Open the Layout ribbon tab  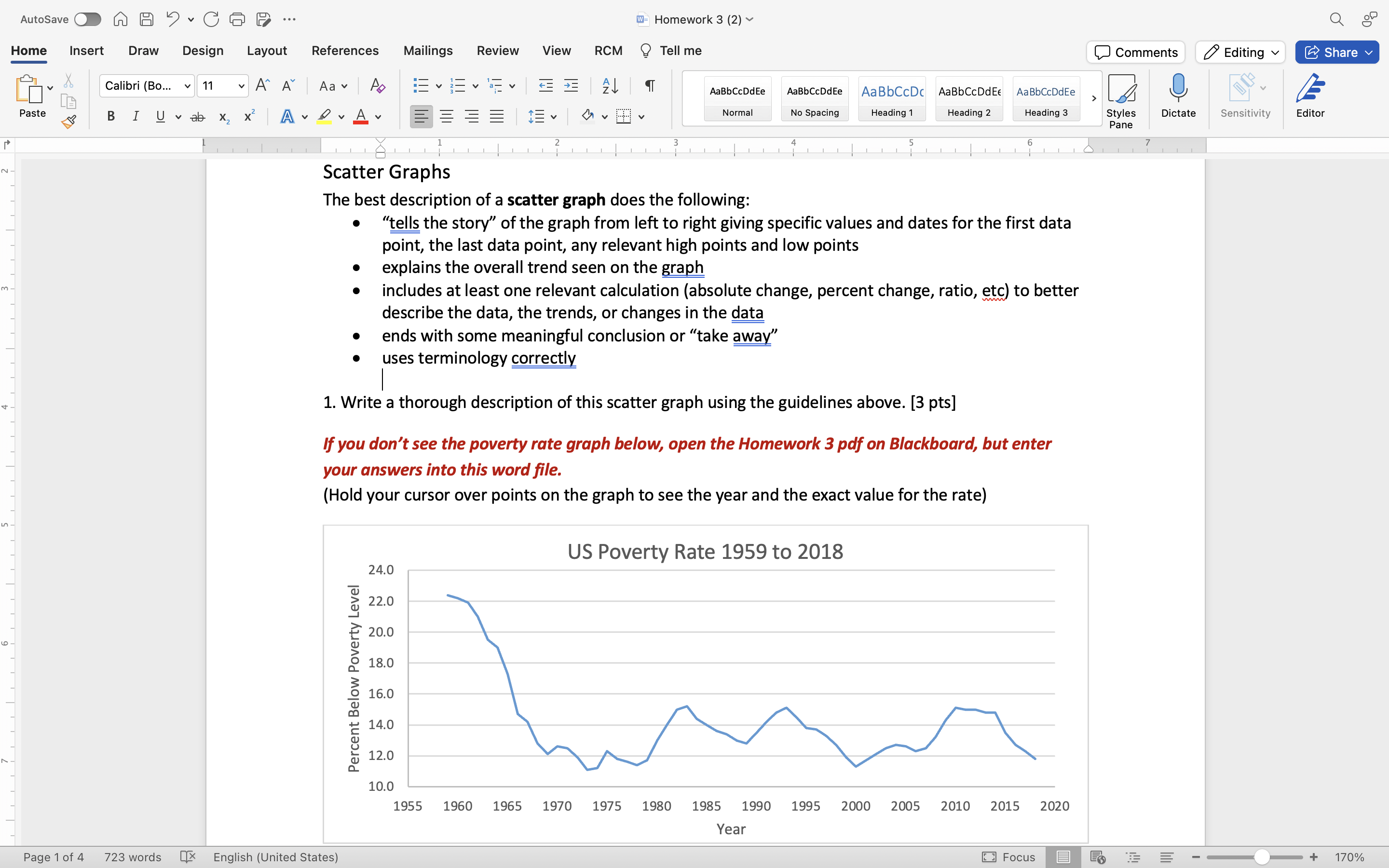[267, 51]
